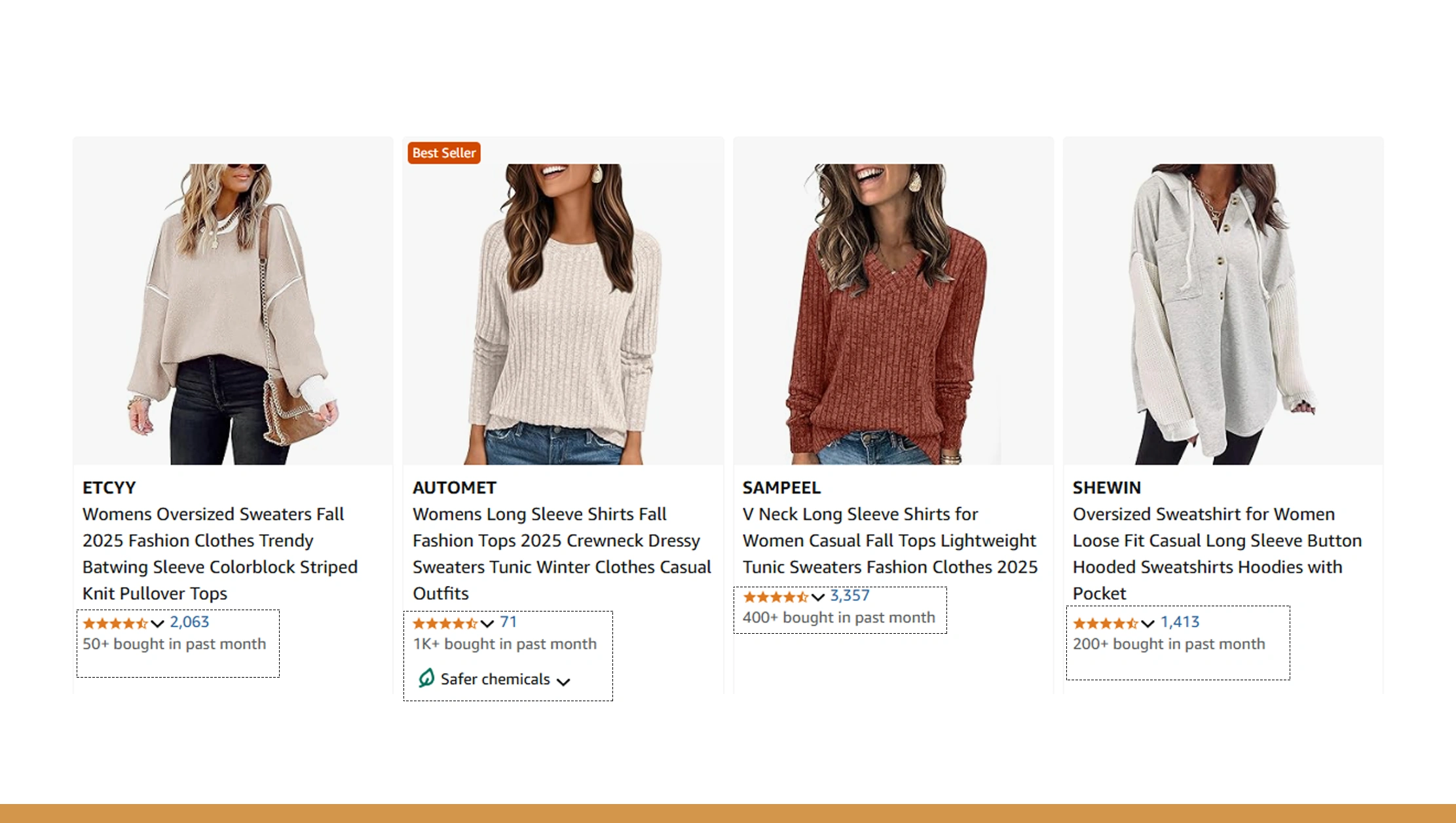Screen dimensions: 1456x823
Task: Click the orange Best Seller badge
Action: (x=443, y=153)
